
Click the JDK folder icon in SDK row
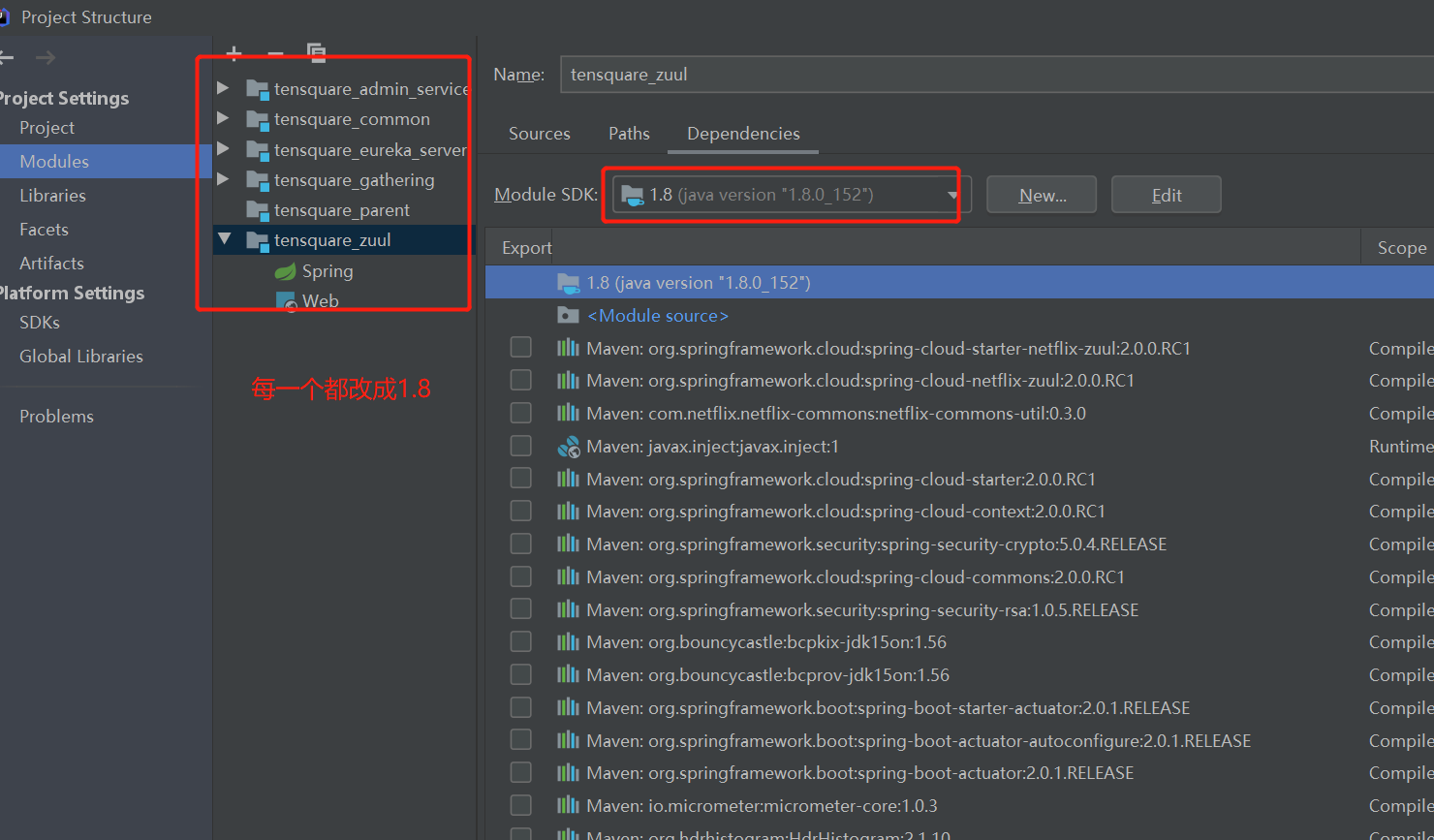tap(569, 283)
